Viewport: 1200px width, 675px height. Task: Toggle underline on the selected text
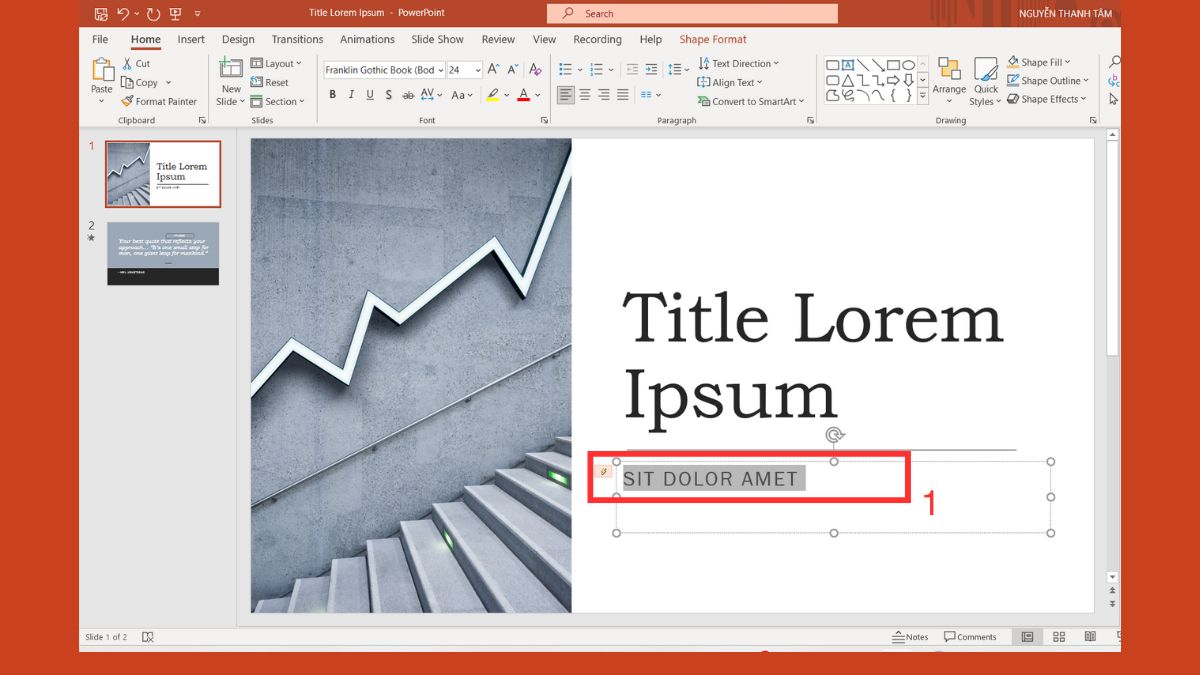369,94
